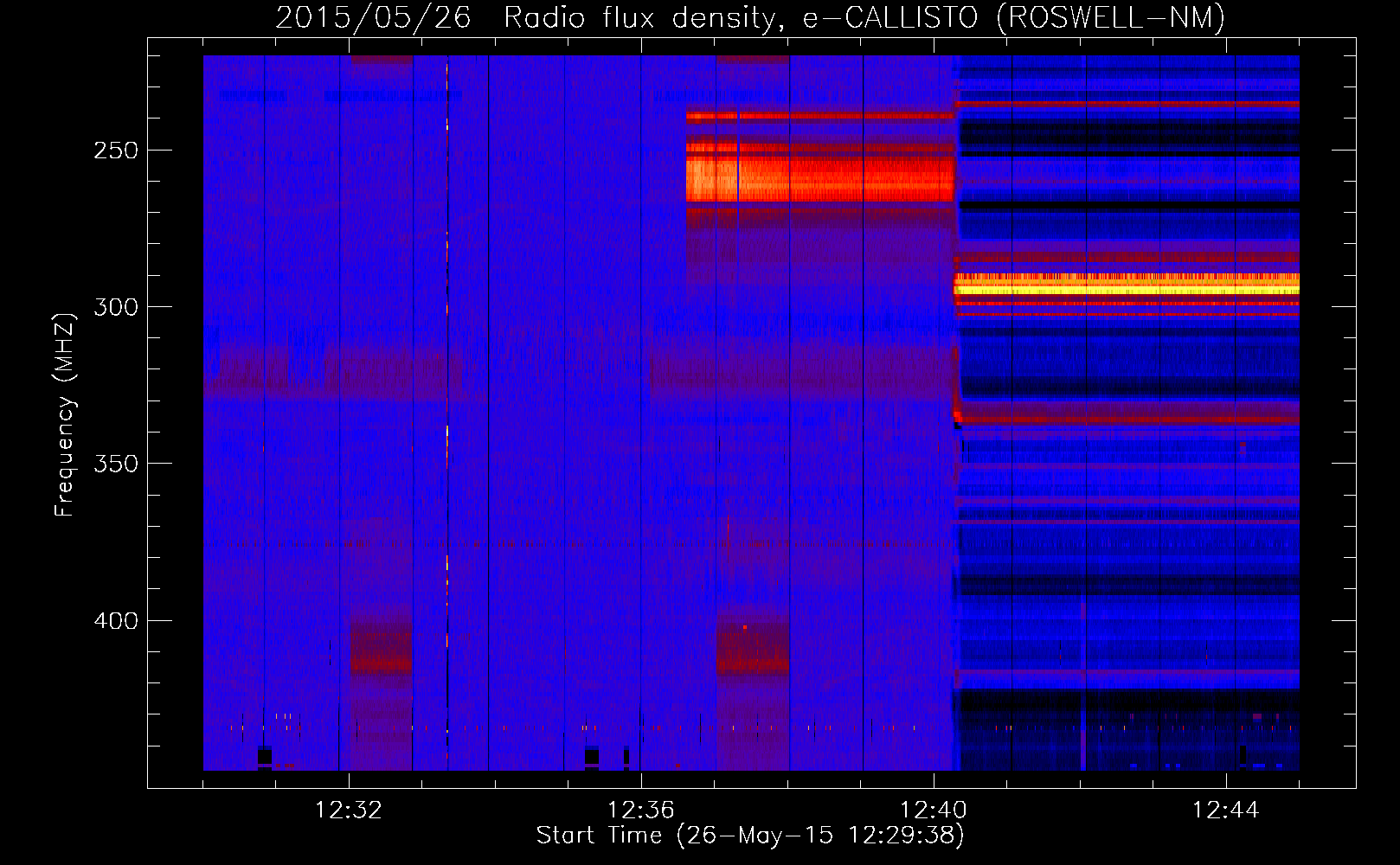Click the 12:40 time tick label

coord(934,811)
